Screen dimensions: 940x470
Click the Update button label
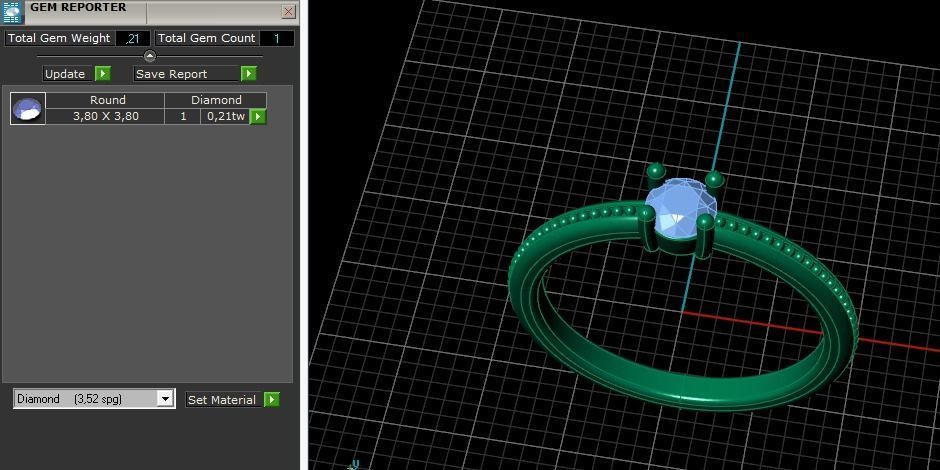pyautogui.click(x=67, y=74)
